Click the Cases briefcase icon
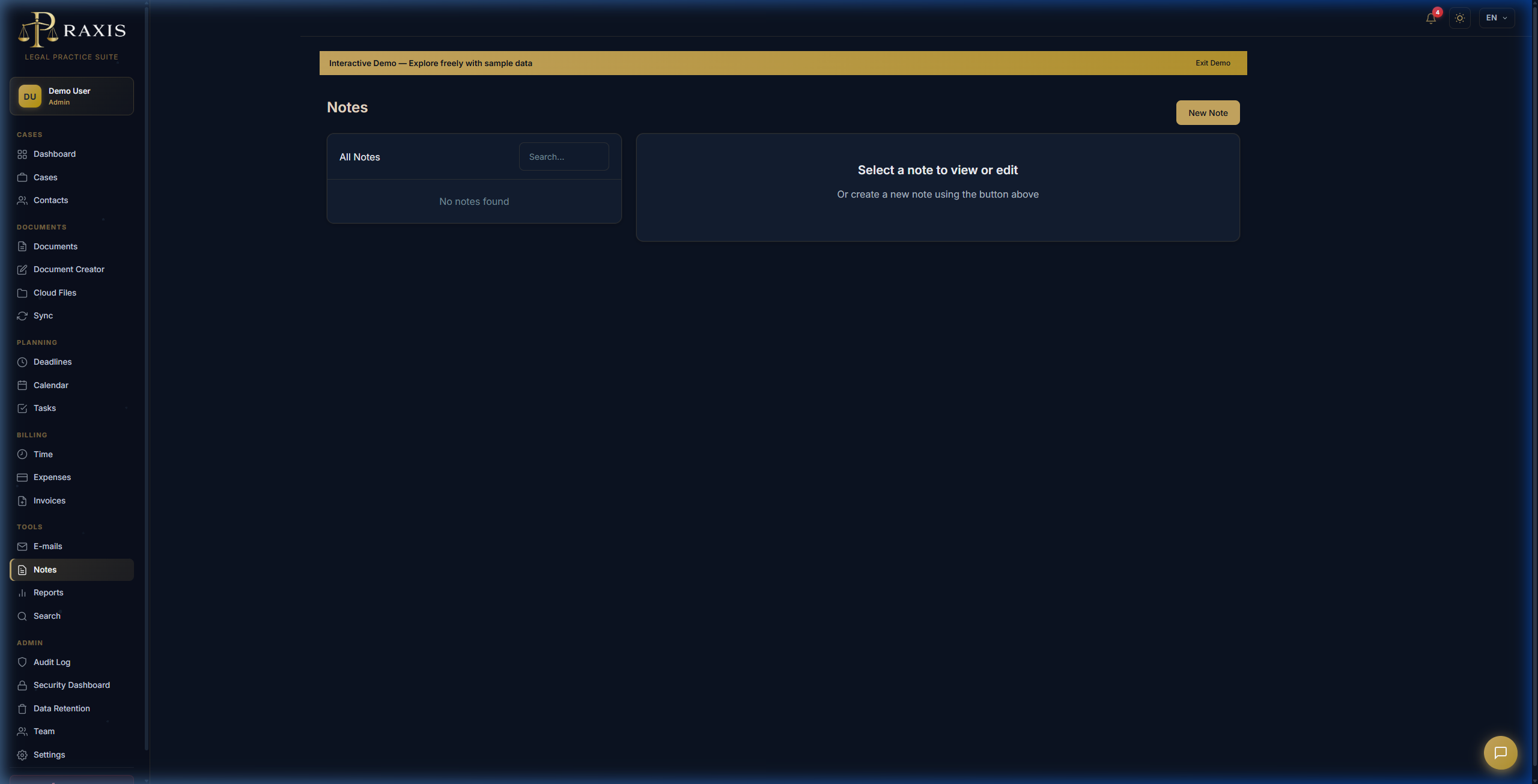1538x784 pixels. click(x=22, y=178)
